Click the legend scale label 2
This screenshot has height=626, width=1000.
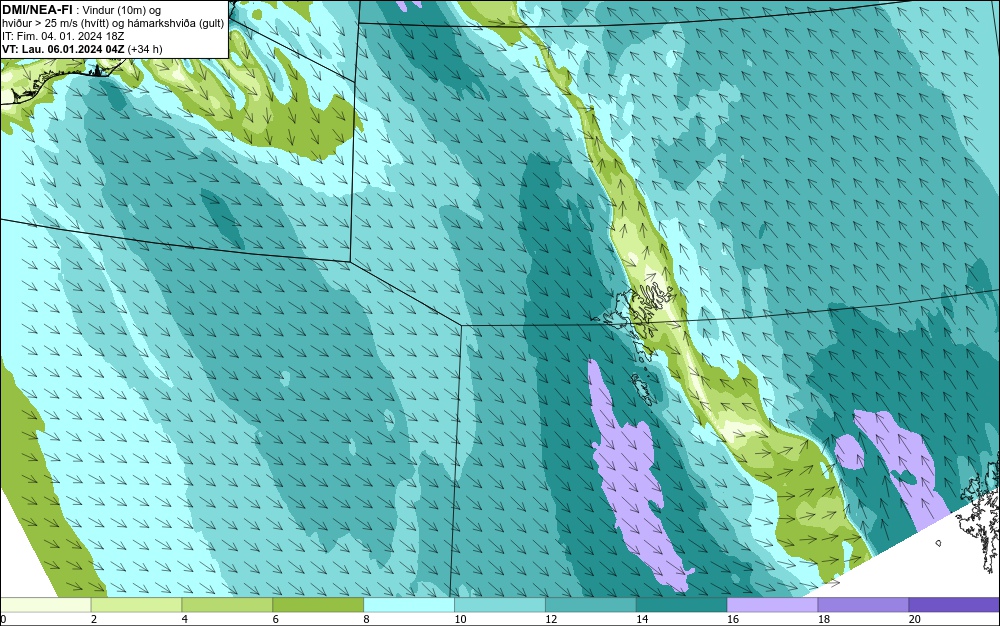click(94, 619)
